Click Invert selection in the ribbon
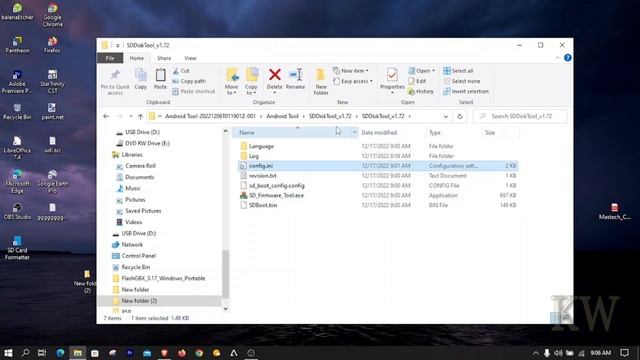The image size is (640, 360). (466, 91)
